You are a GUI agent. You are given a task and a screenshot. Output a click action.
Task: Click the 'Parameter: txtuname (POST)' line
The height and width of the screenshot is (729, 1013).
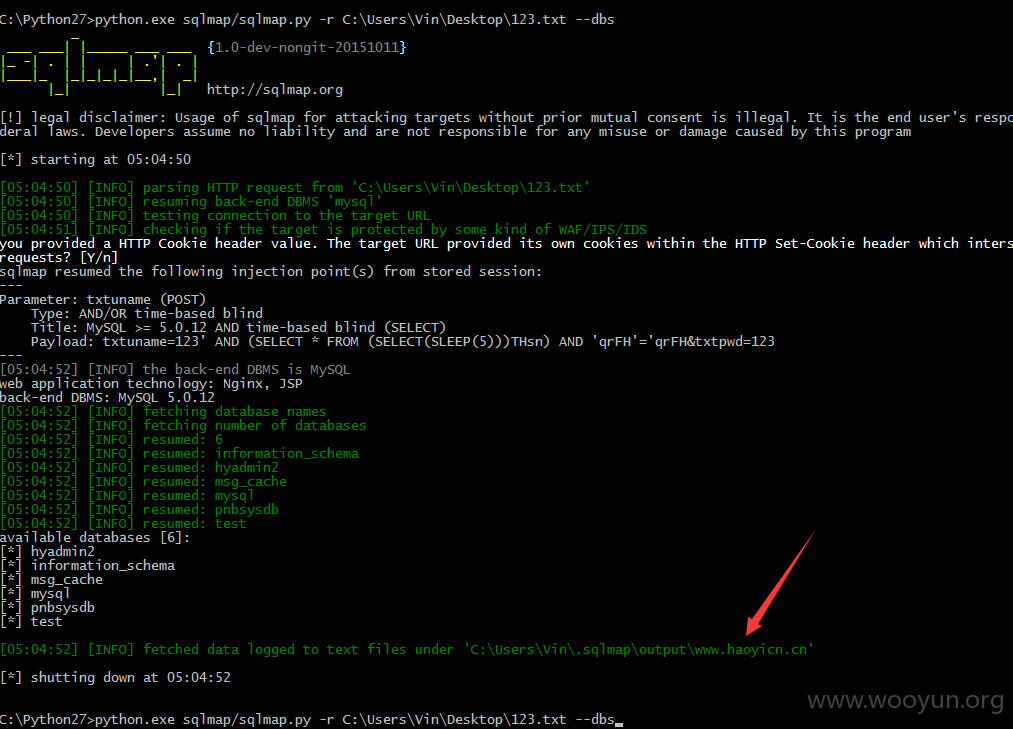point(103,300)
